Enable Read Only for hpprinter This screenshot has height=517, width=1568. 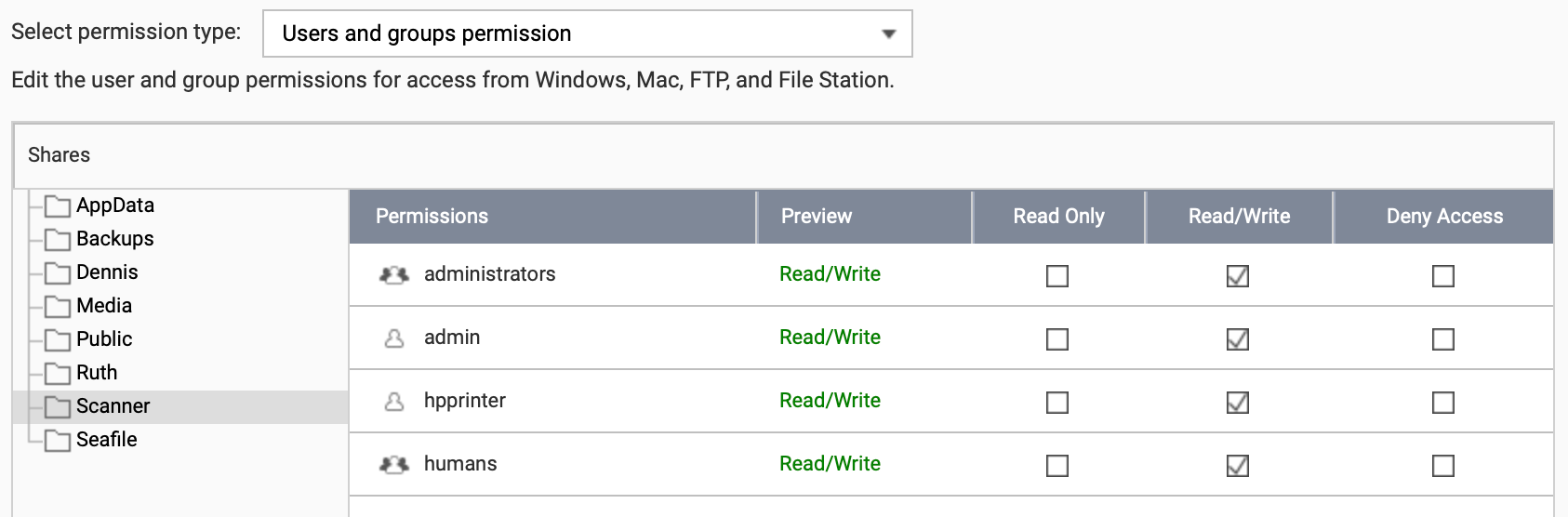click(1057, 403)
